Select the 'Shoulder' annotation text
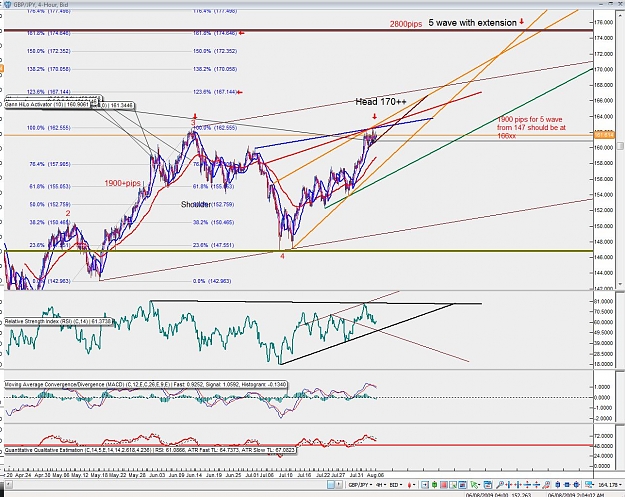 [x=196, y=204]
